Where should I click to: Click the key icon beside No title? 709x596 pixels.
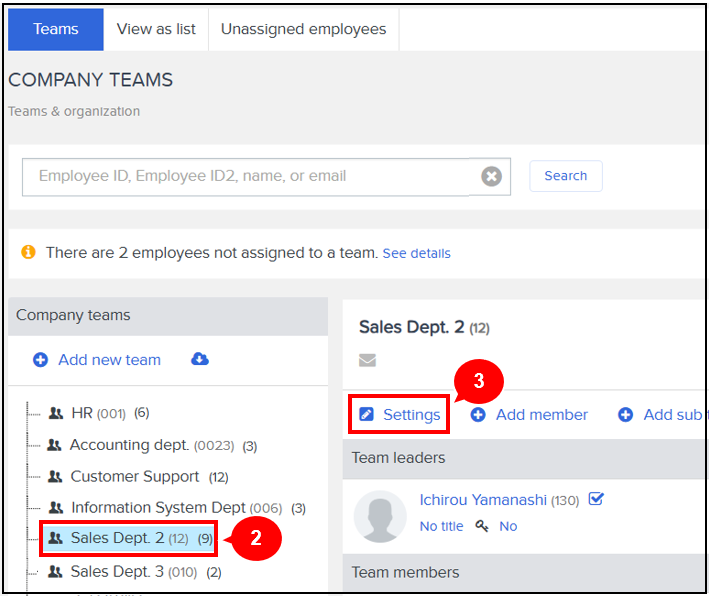pos(482,526)
